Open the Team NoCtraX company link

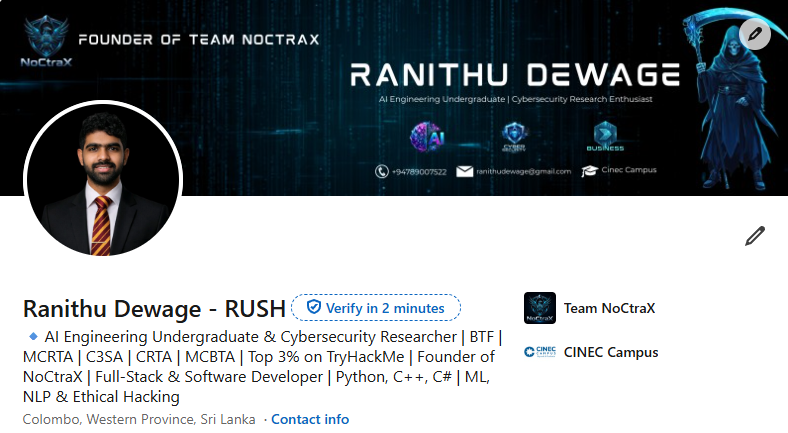coord(610,308)
